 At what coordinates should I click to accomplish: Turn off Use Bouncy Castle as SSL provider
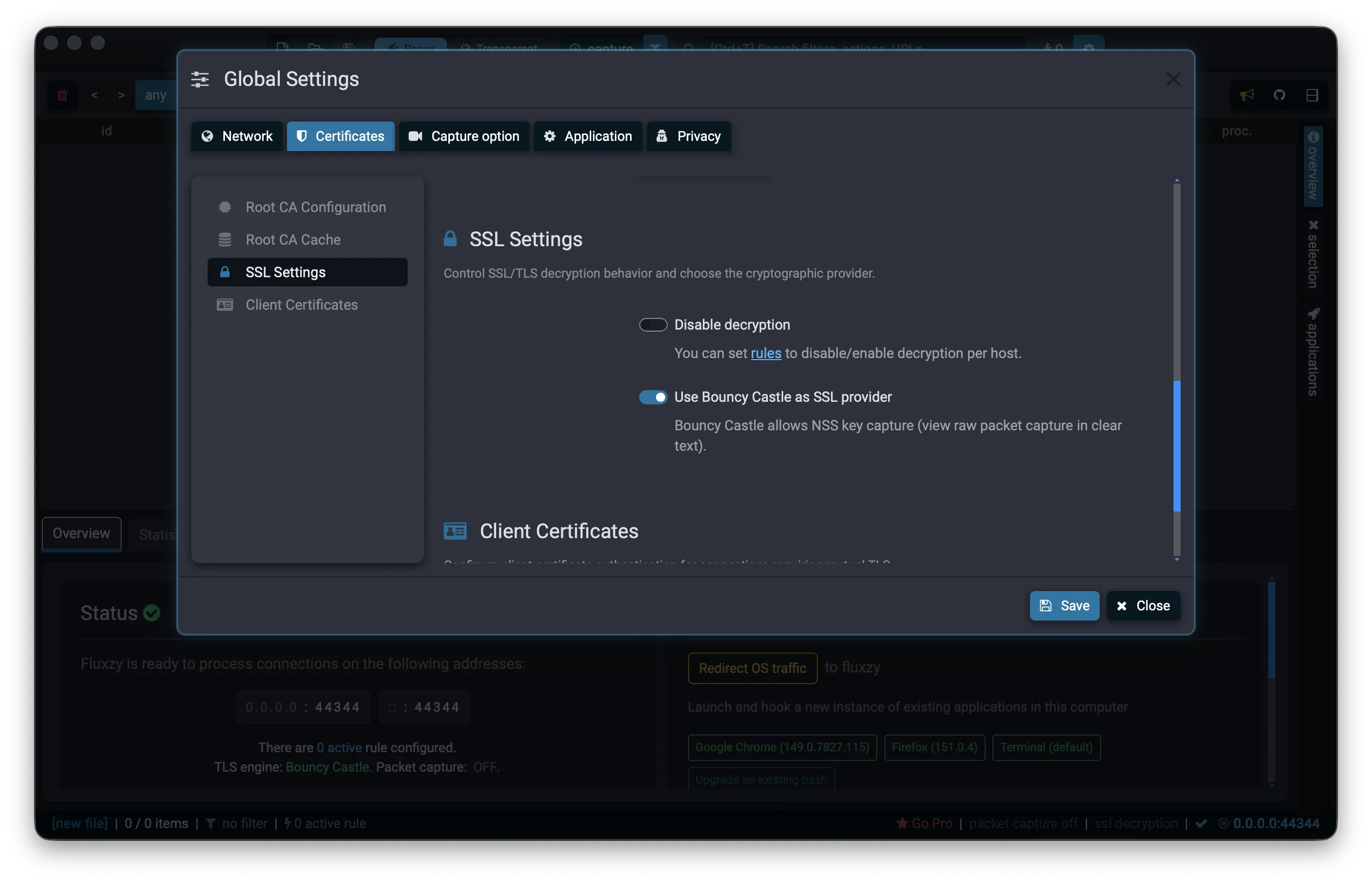coord(653,397)
